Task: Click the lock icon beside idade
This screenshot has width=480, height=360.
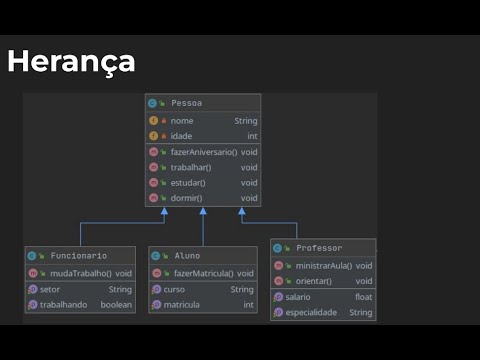Action: click(x=164, y=136)
